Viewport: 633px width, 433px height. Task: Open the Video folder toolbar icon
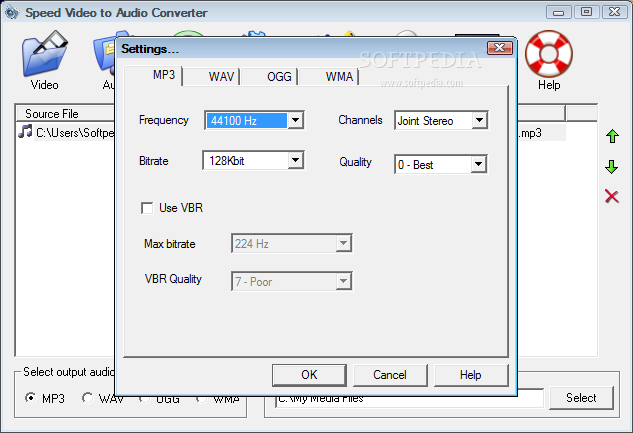click(x=44, y=54)
